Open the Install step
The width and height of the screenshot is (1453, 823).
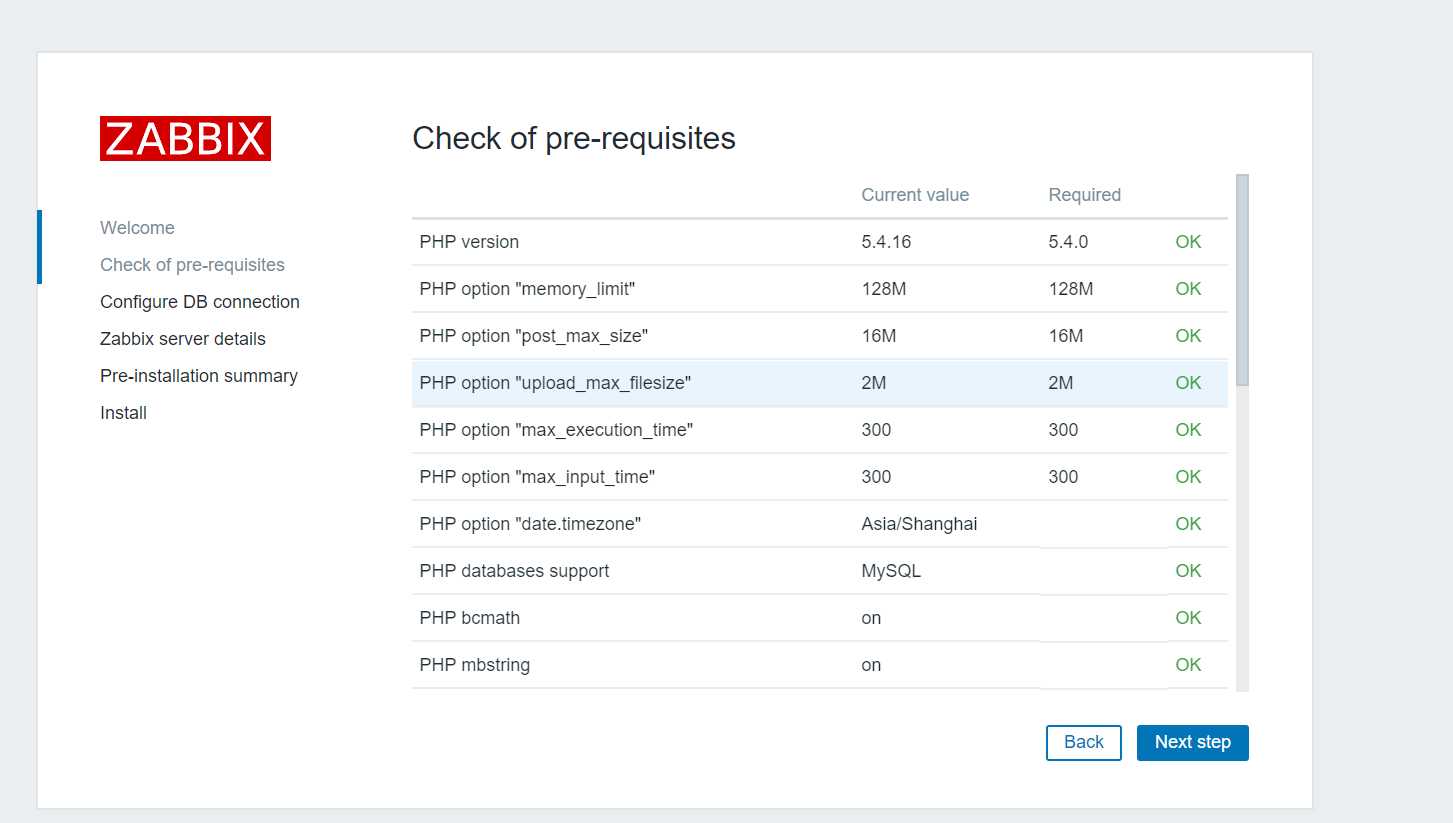point(123,413)
